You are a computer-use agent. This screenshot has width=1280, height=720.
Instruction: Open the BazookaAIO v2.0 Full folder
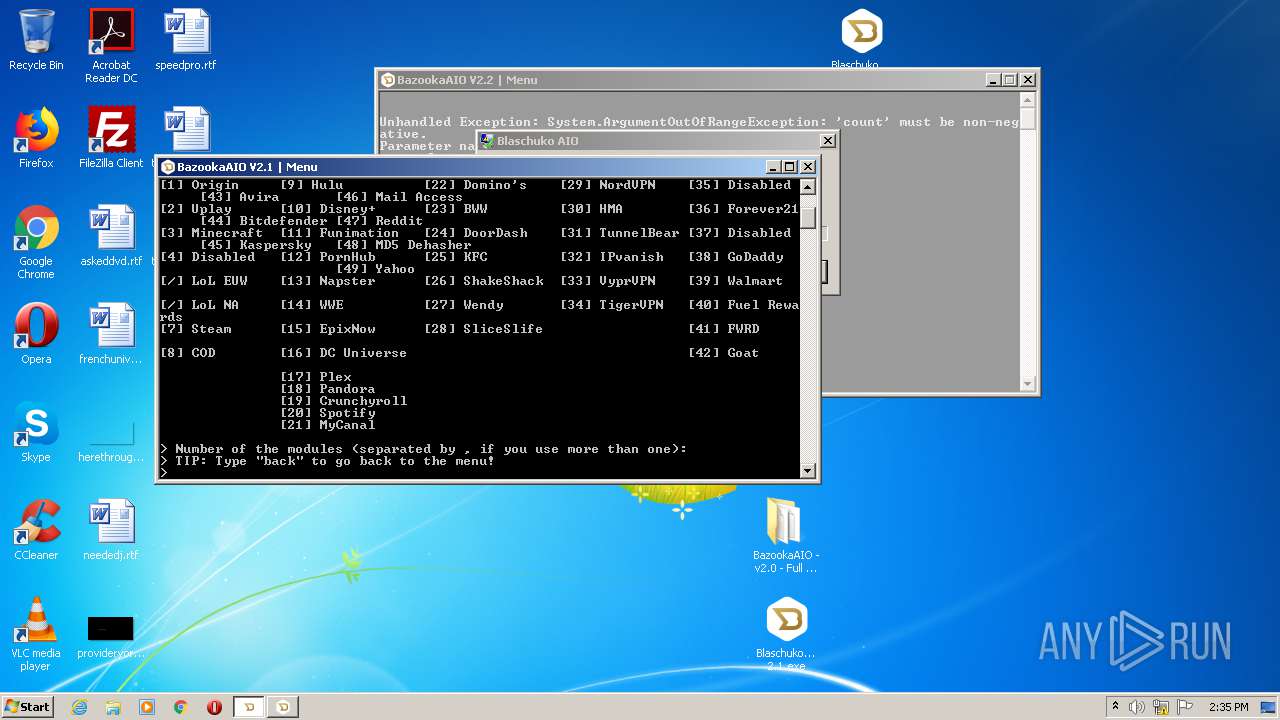tap(785, 536)
